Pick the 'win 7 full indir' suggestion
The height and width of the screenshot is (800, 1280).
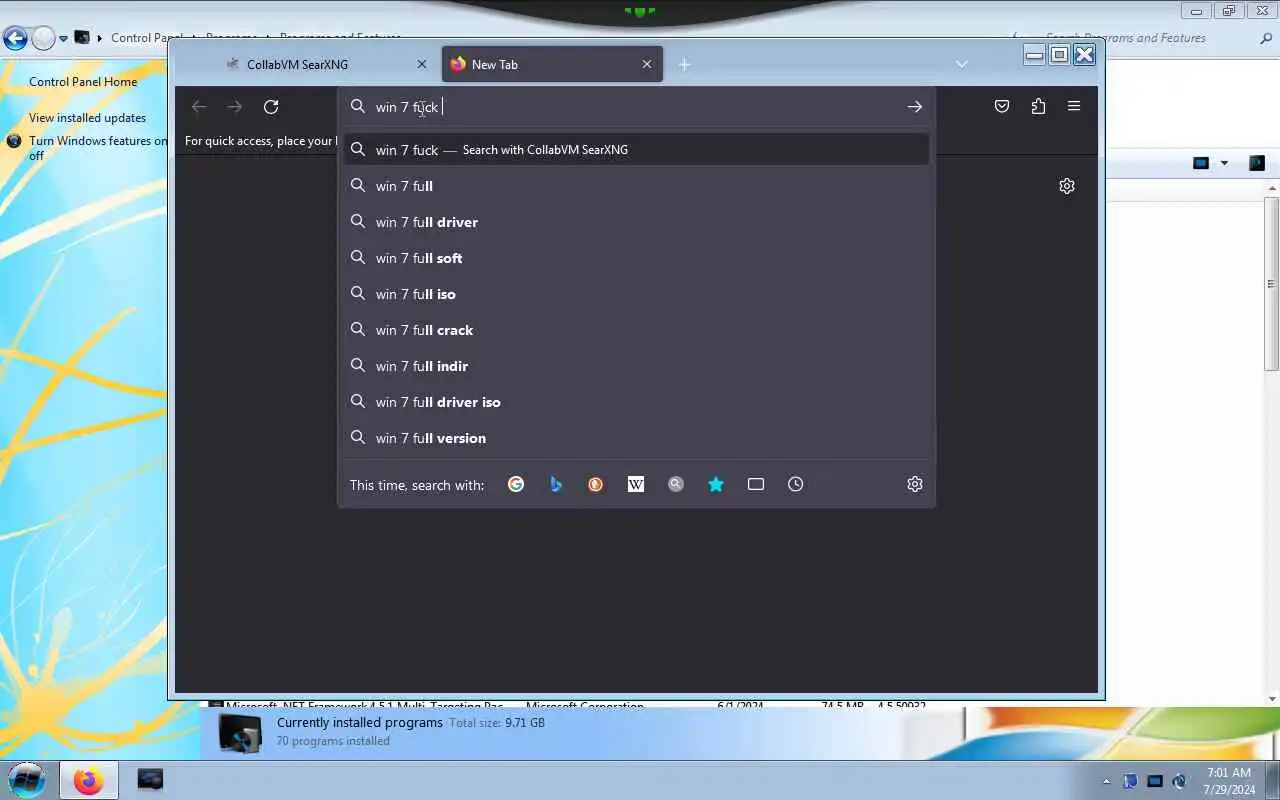[636, 366]
